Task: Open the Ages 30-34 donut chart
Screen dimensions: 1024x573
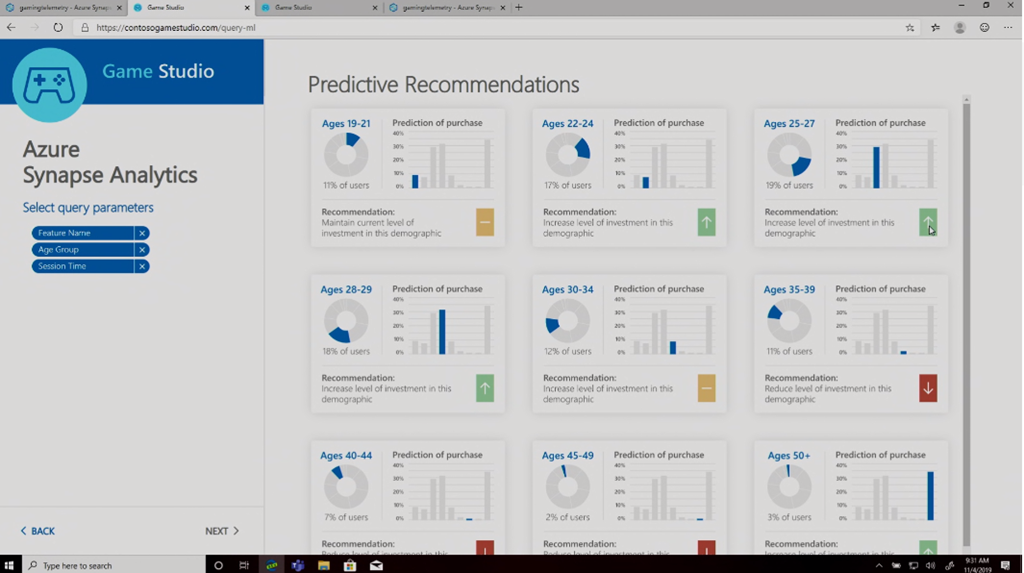Action: coord(568,321)
